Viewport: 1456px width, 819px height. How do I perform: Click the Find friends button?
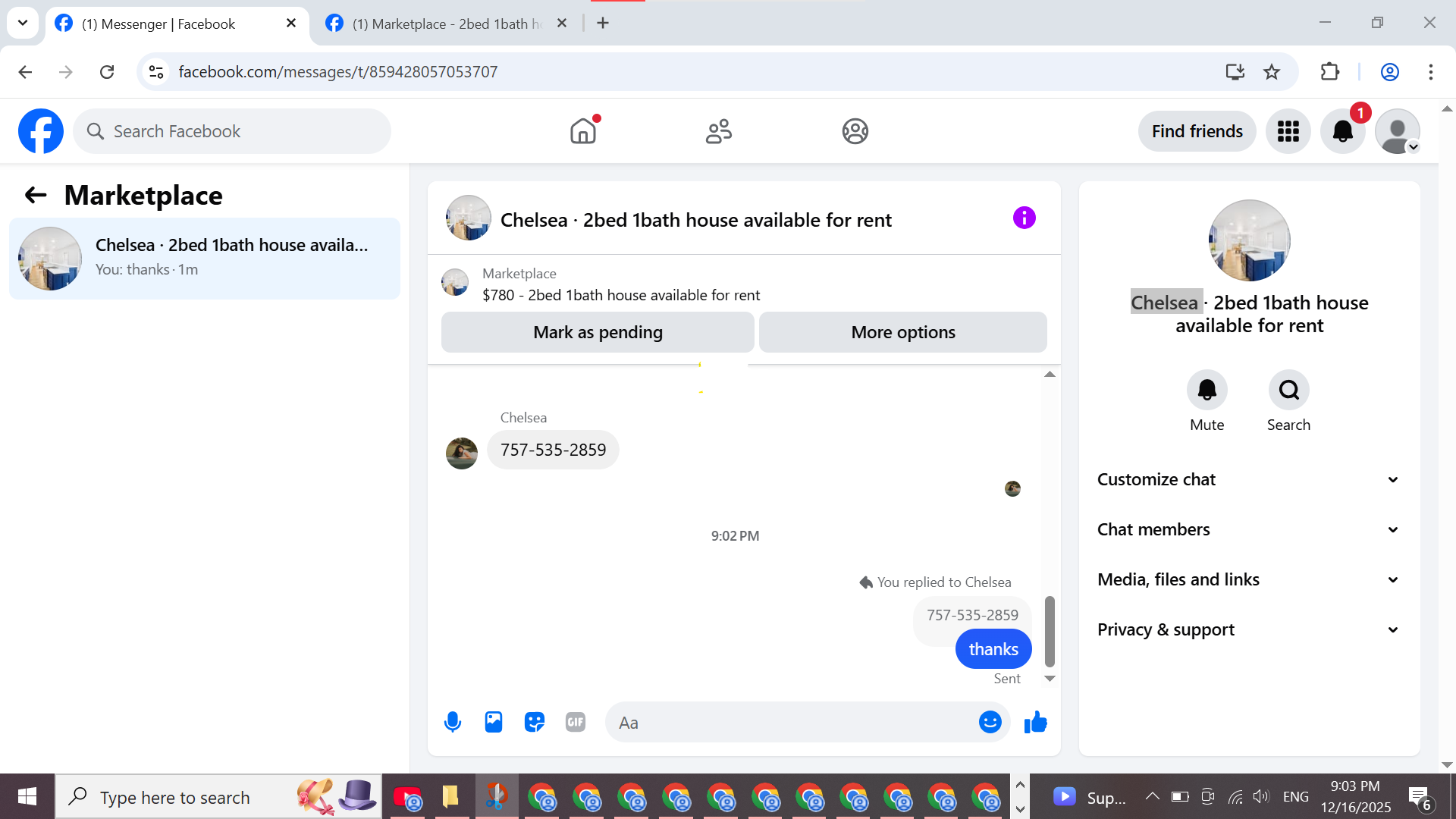pos(1197,131)
